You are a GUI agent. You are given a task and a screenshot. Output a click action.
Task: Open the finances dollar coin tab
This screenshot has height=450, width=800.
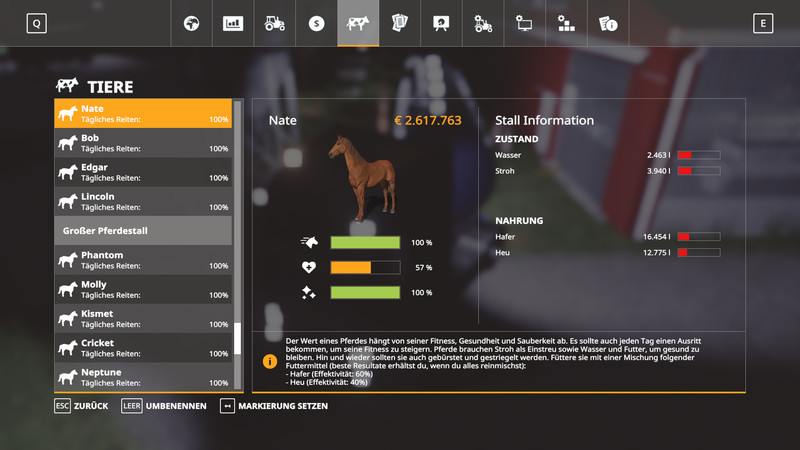[316, 23]
